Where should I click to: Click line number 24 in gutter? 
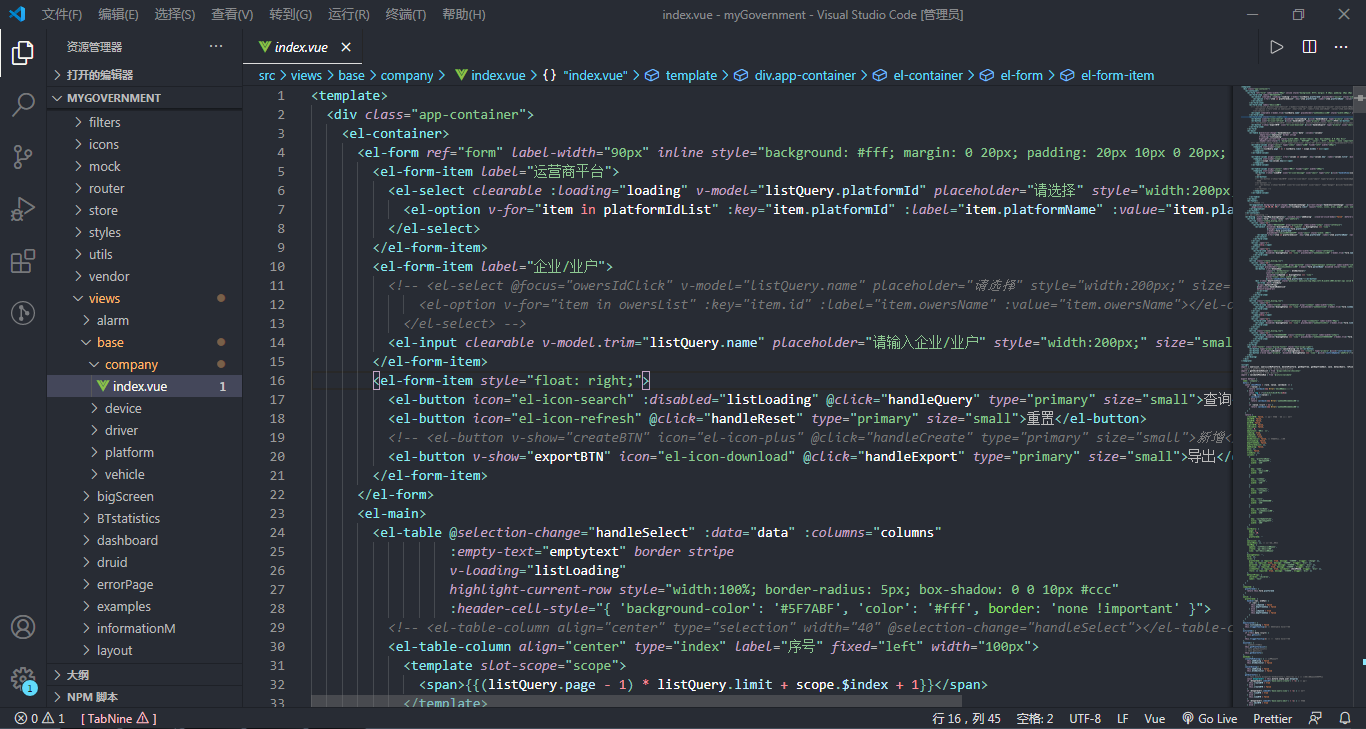click(x=278, y=532)
